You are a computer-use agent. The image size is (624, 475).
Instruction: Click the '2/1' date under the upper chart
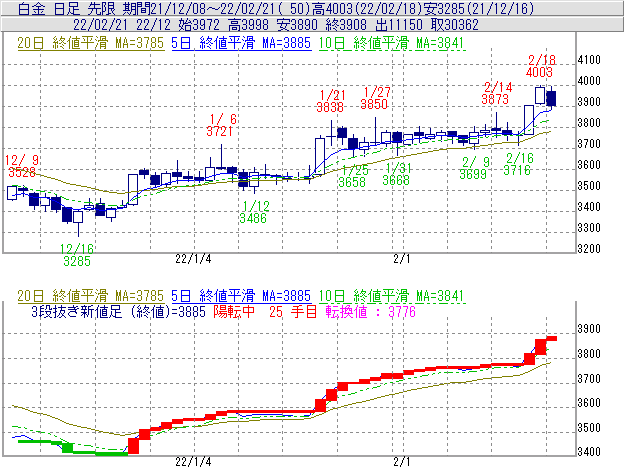coord(402,259)
